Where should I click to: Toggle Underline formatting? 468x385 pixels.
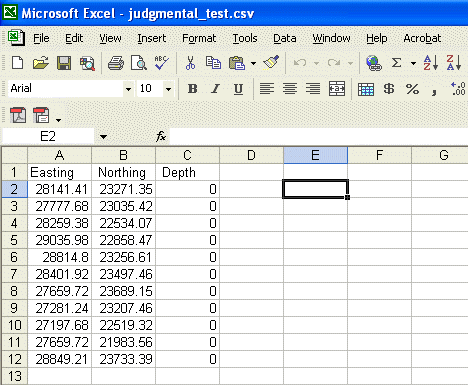click(238, 89)
